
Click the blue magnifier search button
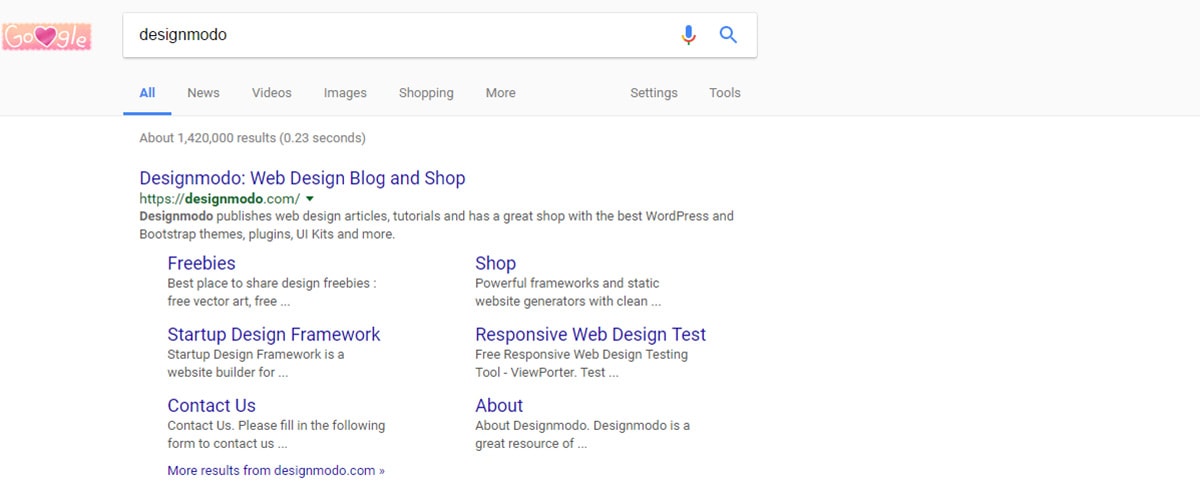click(x=728, y=35)
